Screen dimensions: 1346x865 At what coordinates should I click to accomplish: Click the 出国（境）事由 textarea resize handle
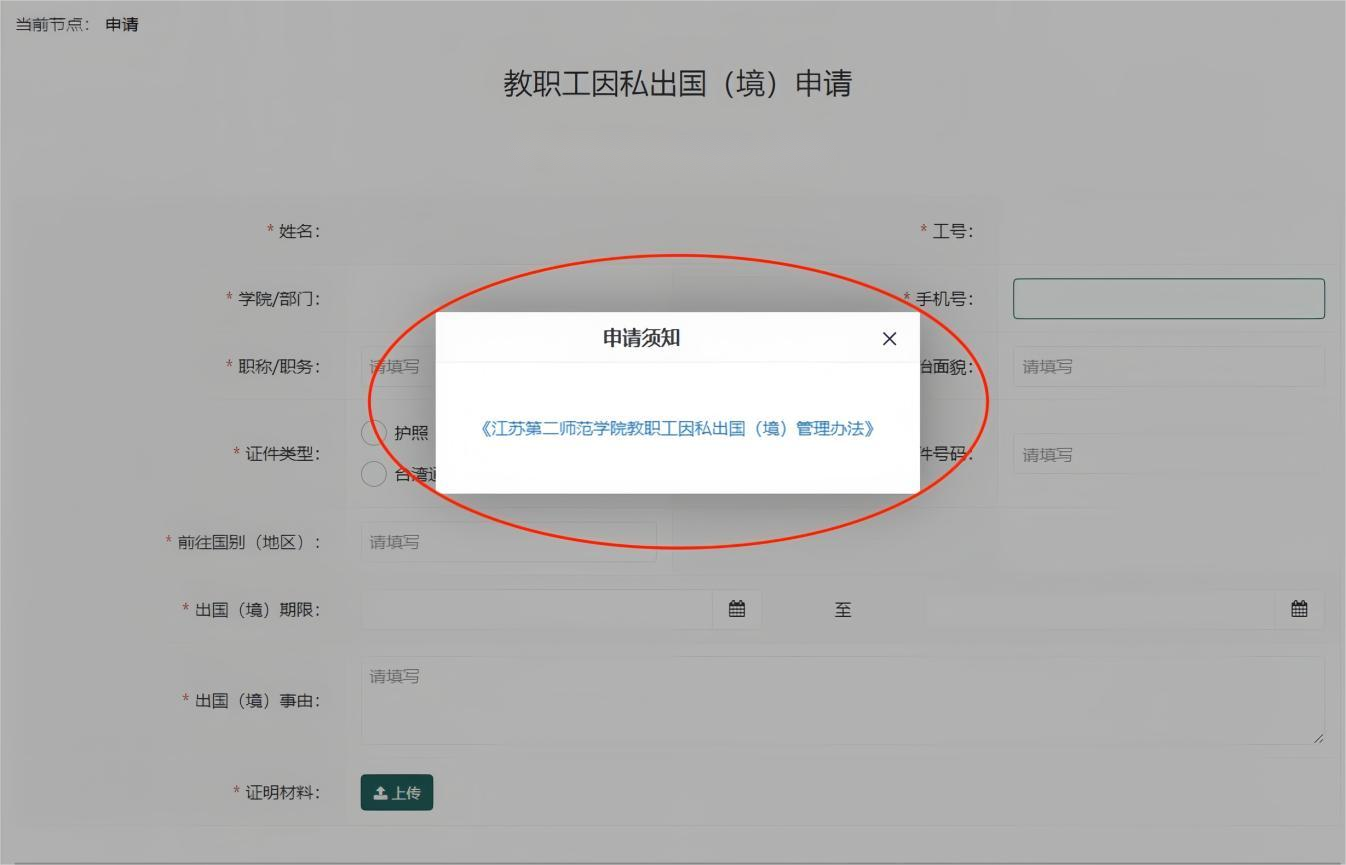1318,738
